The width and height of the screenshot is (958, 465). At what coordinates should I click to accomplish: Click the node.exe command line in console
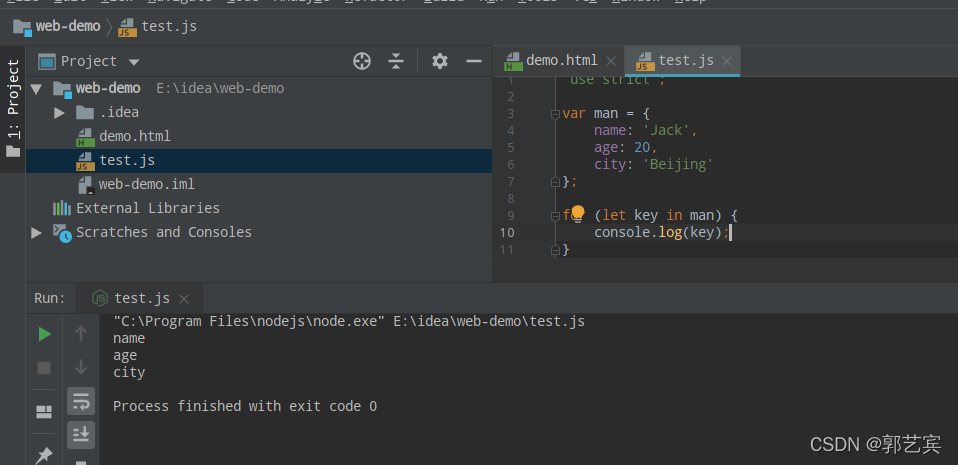click(x=349, y=321)
